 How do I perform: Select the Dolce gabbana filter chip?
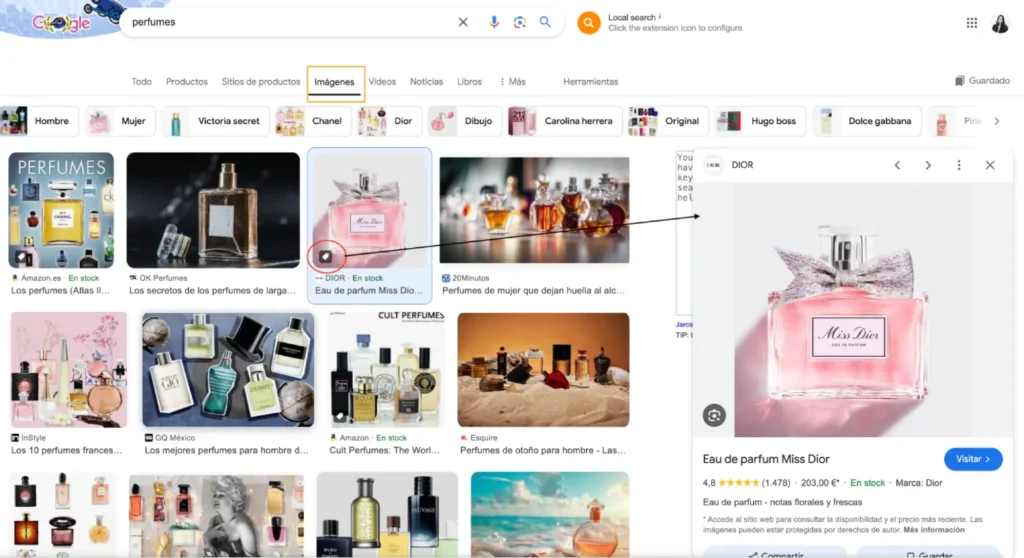pos(867,121)
